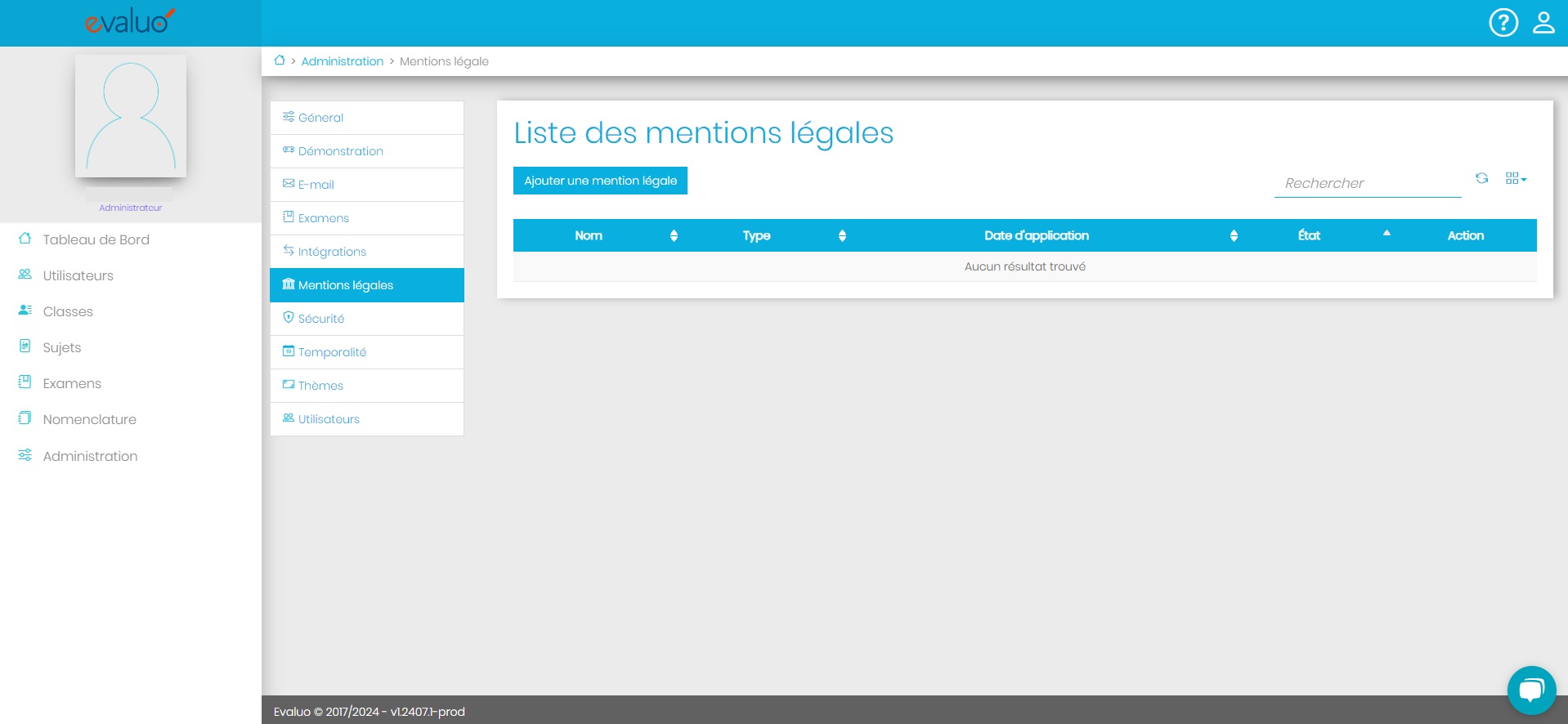This screenshot has width=1568, height=724.
Task: Go to Administration breadcrumb link
Action: [342, 61]
